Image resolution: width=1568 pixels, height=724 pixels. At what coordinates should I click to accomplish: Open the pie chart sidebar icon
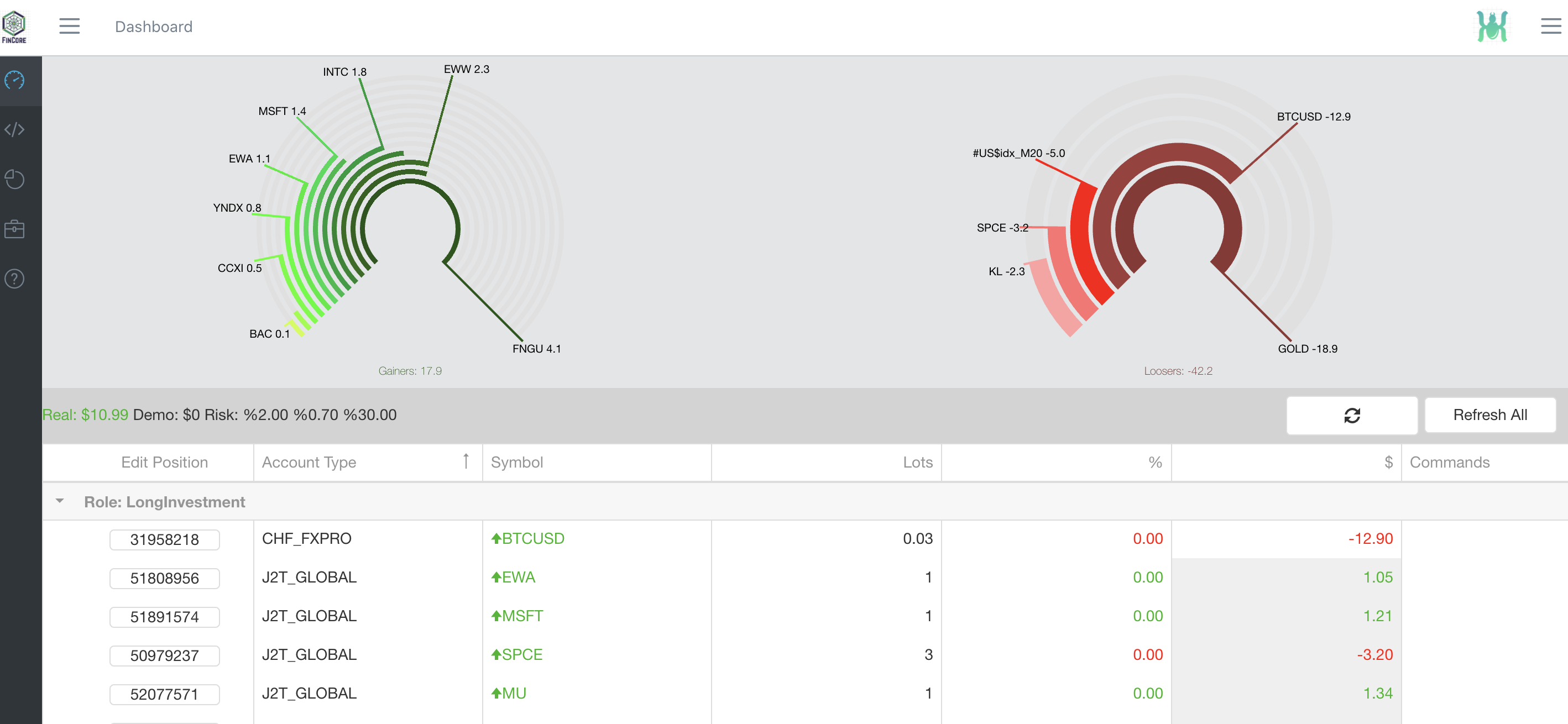coord(14,180)
